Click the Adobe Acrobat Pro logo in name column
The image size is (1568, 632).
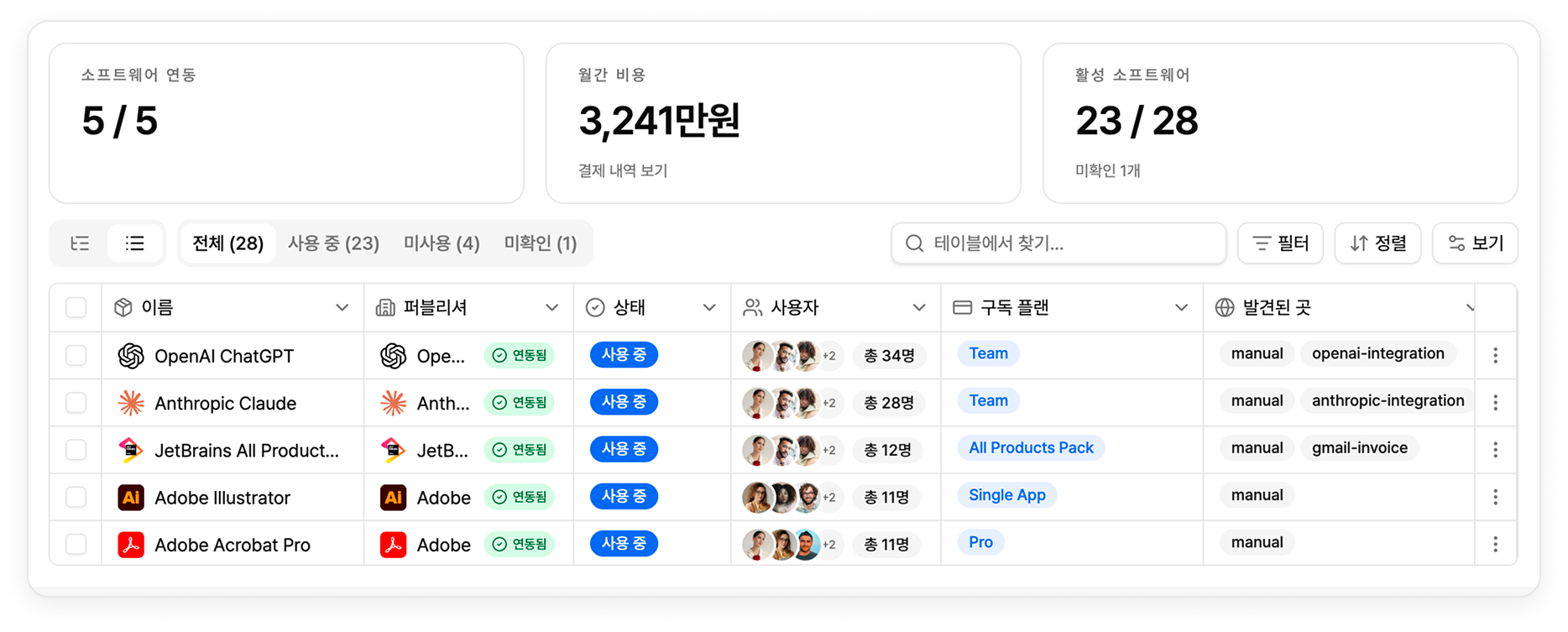131,545
